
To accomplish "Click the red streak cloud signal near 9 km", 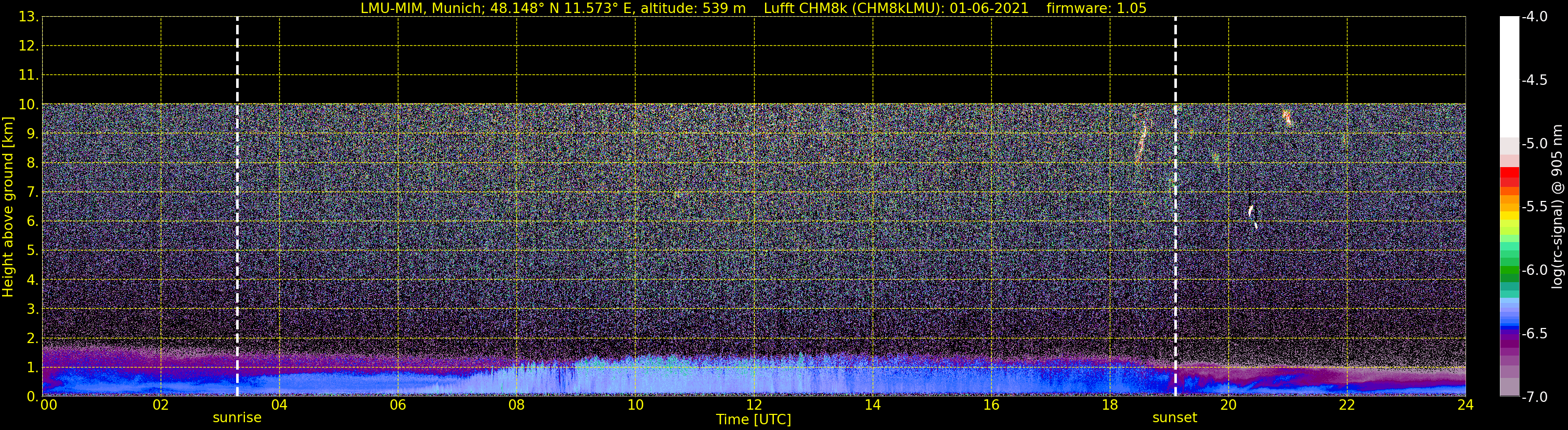I will coord(1142,141).
